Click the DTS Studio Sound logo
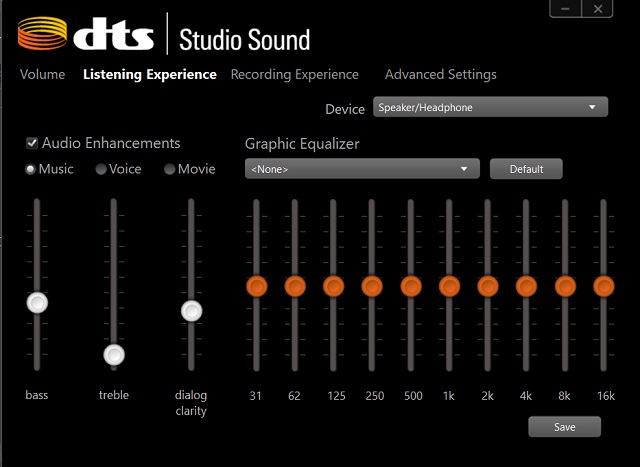The height and width of the screenshot is (467, 640). pos(165,37)
